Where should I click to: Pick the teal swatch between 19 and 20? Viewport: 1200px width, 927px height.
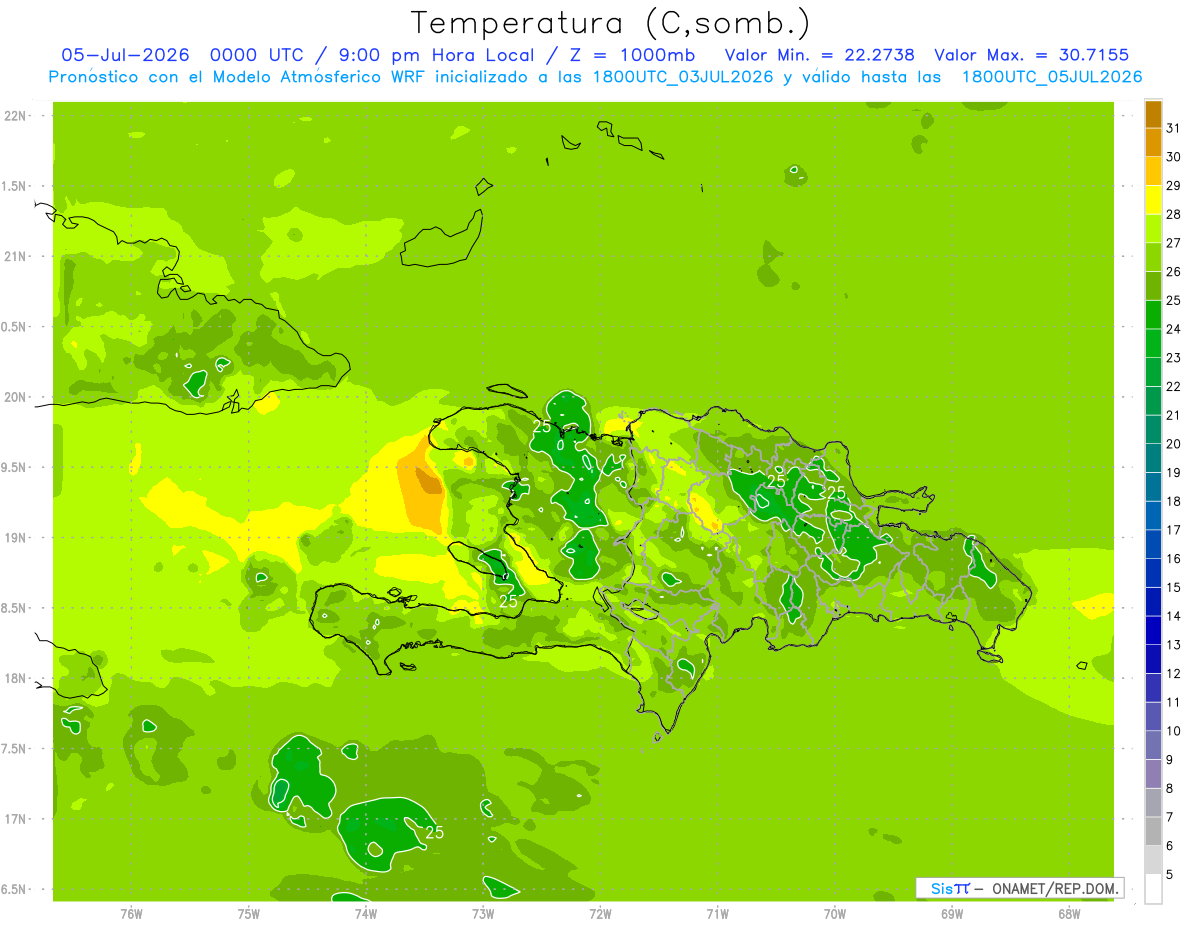pos(1153,458)
